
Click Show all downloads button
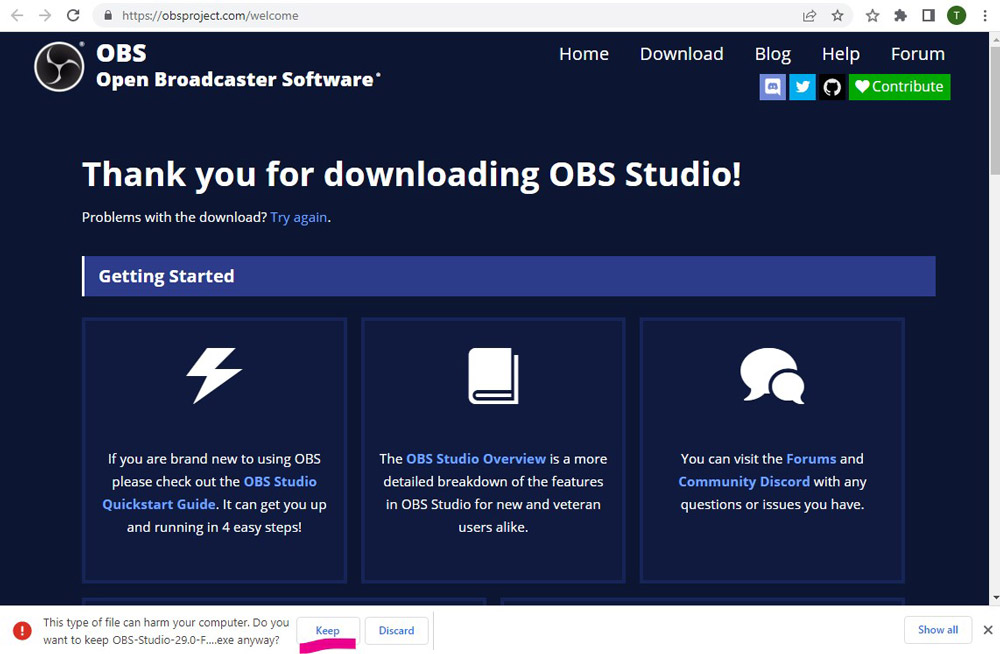[938, 630]
